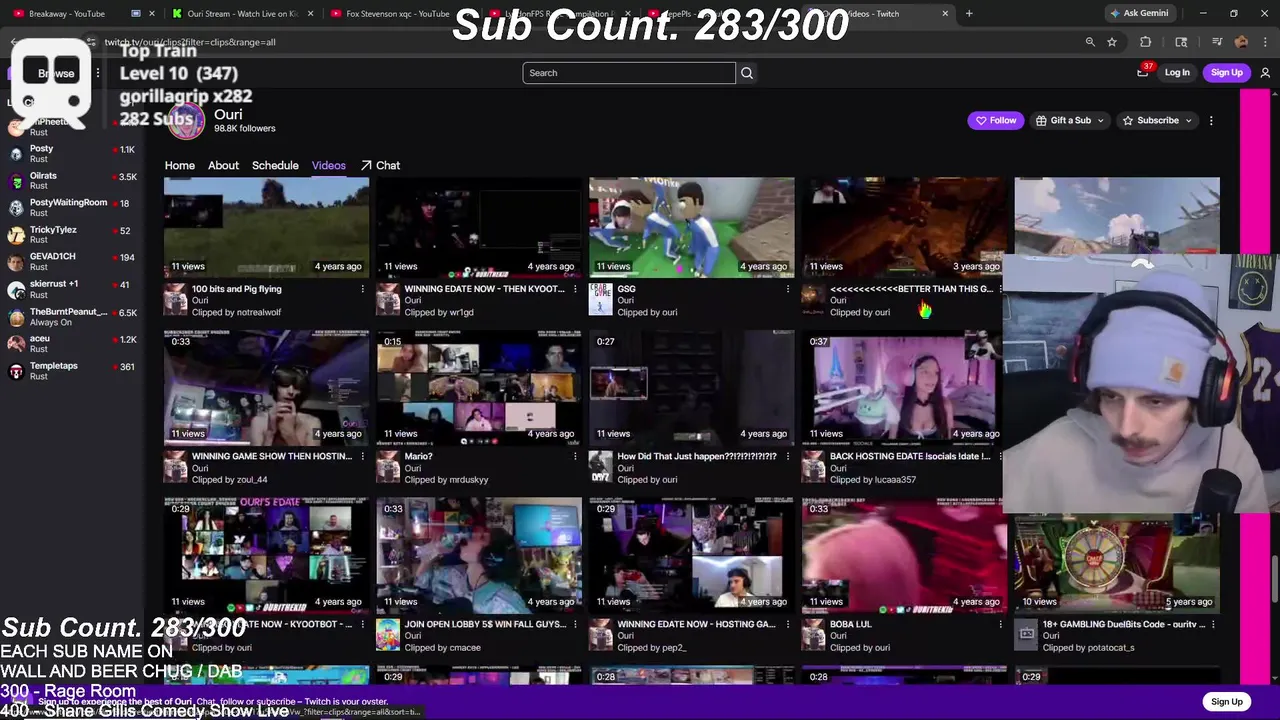
Task: Open TheBurntPeanut_ in the sidebar
Action: (x=70, y=317)
